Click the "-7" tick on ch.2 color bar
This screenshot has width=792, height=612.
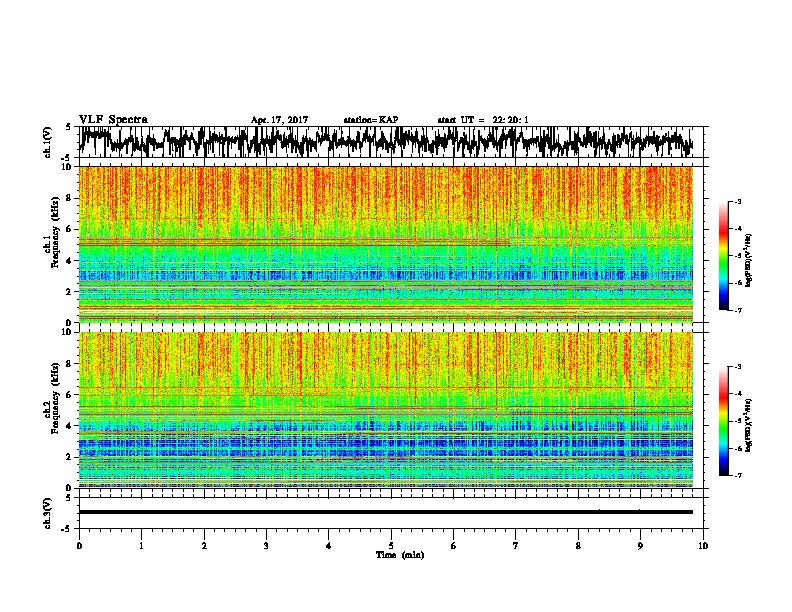738,475
